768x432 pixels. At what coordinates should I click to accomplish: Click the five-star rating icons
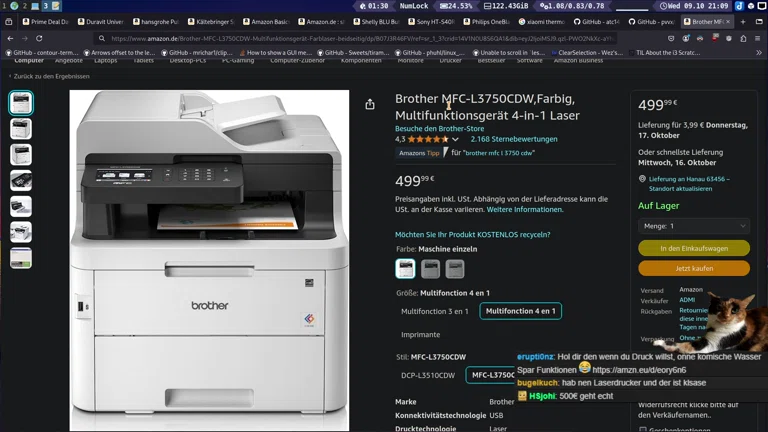coord(428,139)
